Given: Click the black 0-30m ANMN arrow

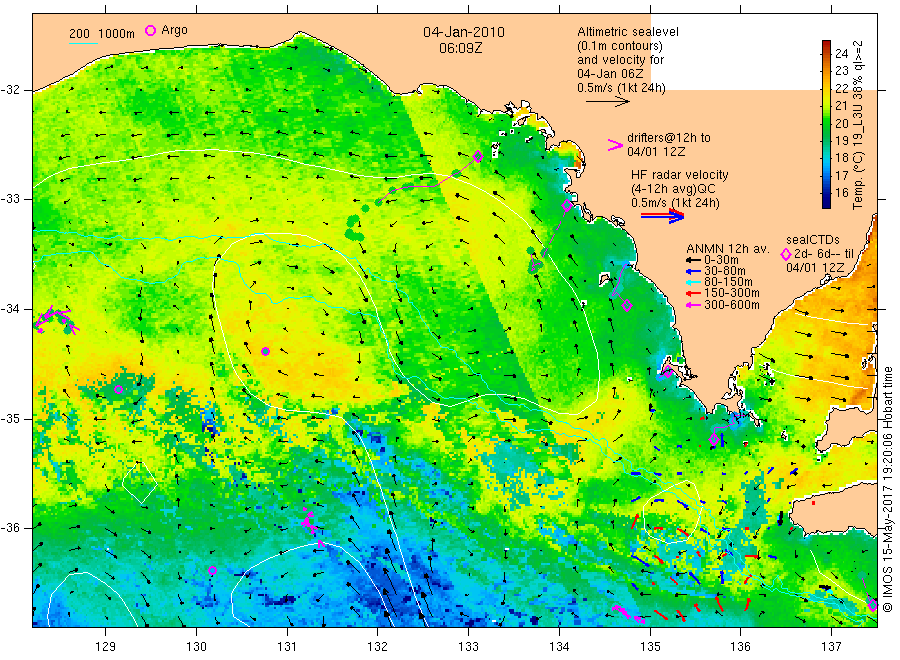Looking at the screenshot, I should [x=693, y=260].
